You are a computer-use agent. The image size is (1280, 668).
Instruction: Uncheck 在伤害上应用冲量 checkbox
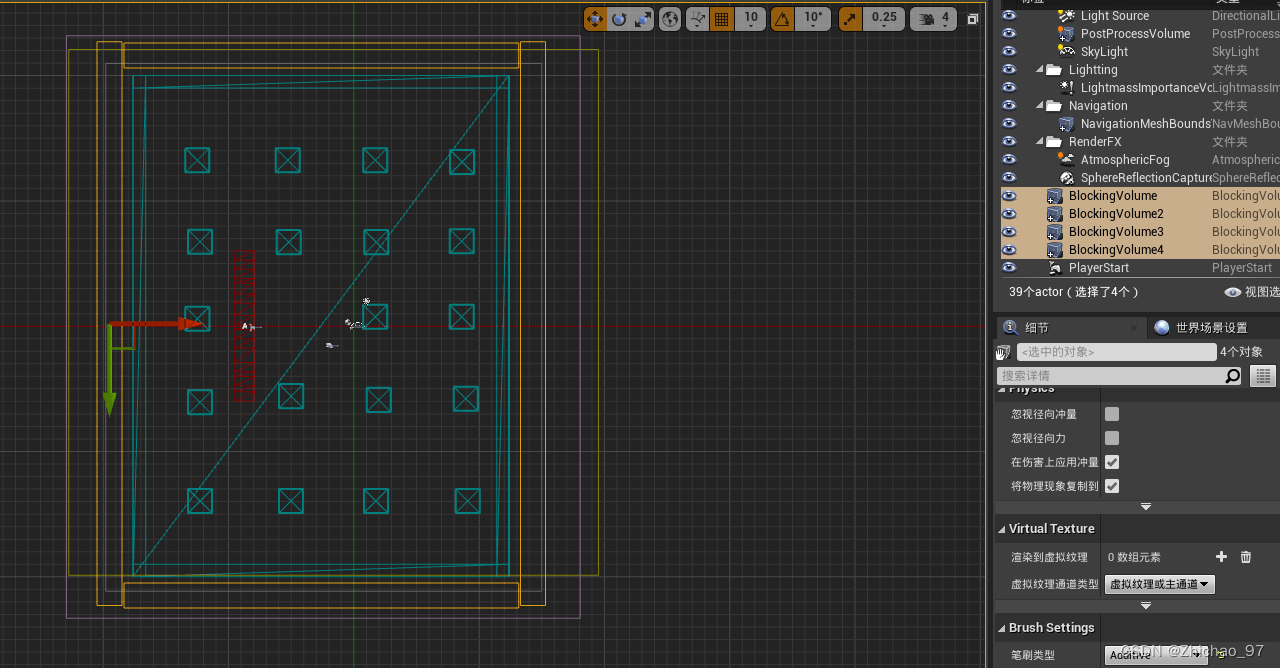tap(1111, 462)
